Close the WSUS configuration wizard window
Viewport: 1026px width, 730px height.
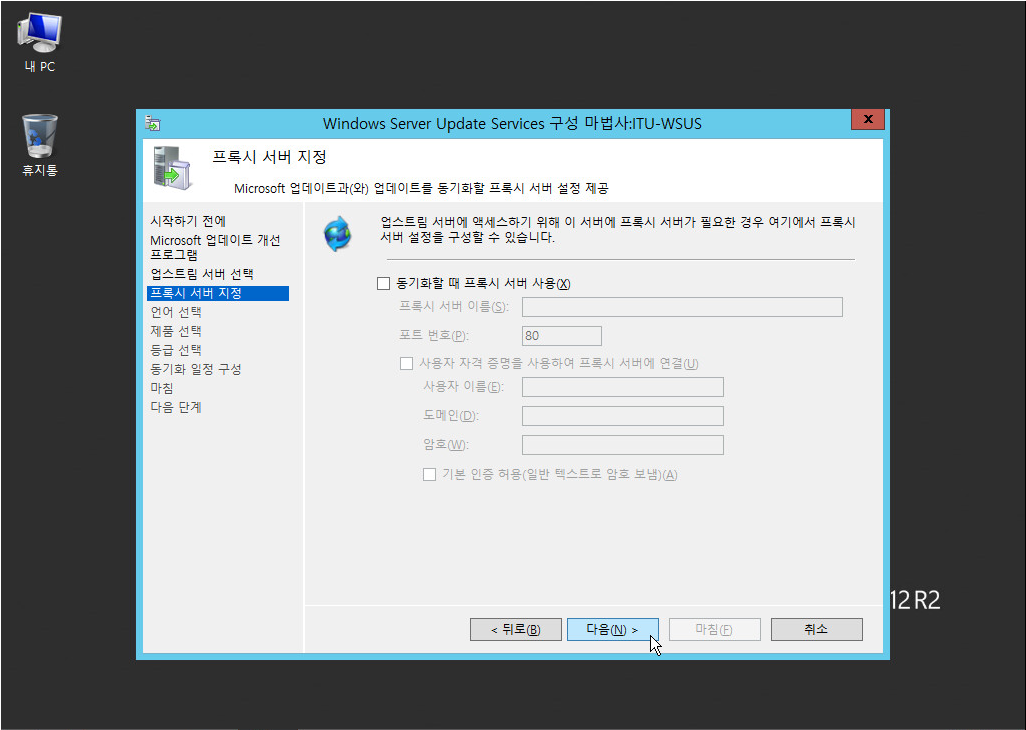coord(867,121)
